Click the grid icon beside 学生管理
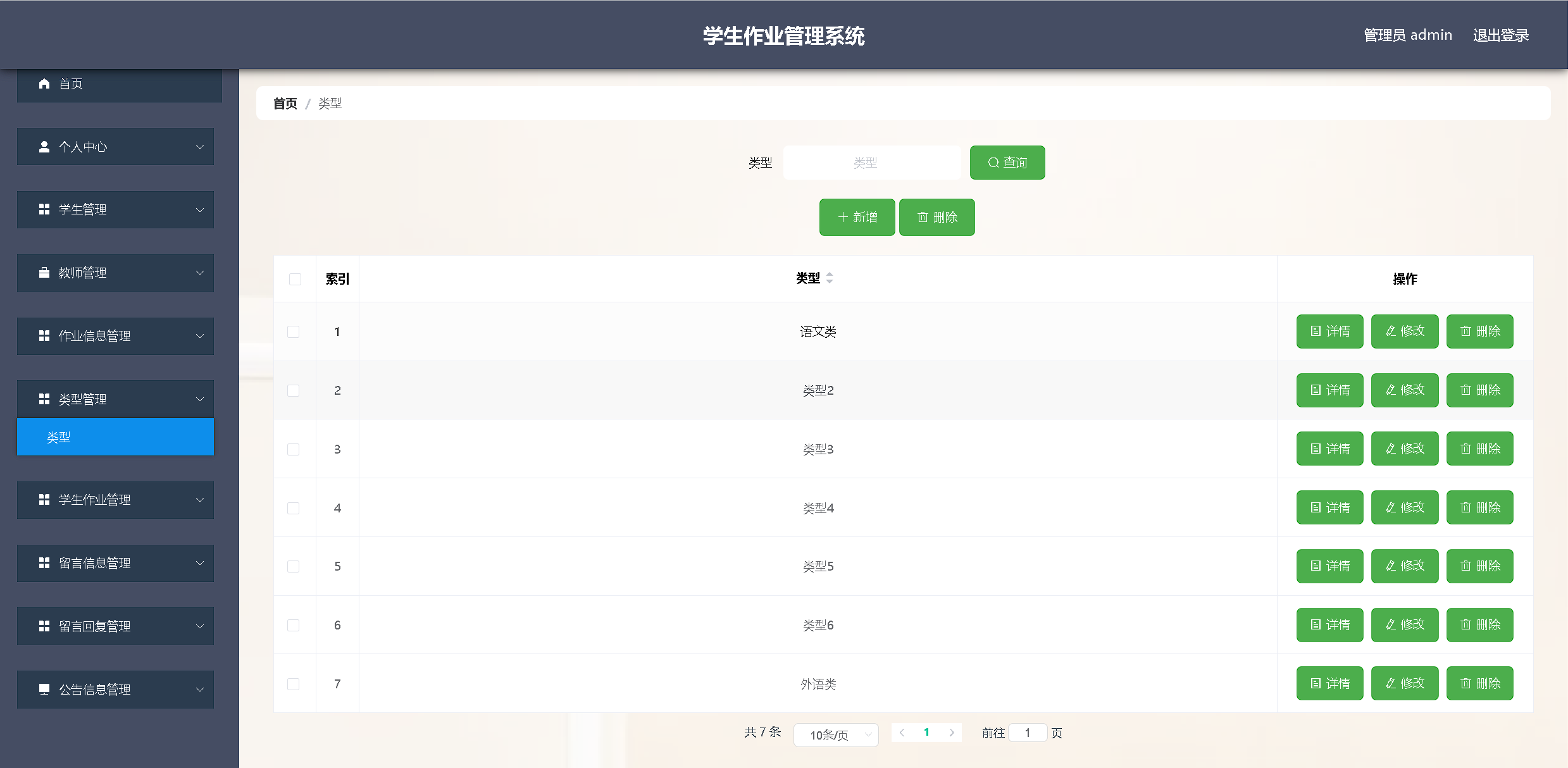Image resolution: width=1568 pixels, height=768 pixels. coord(44,209)
